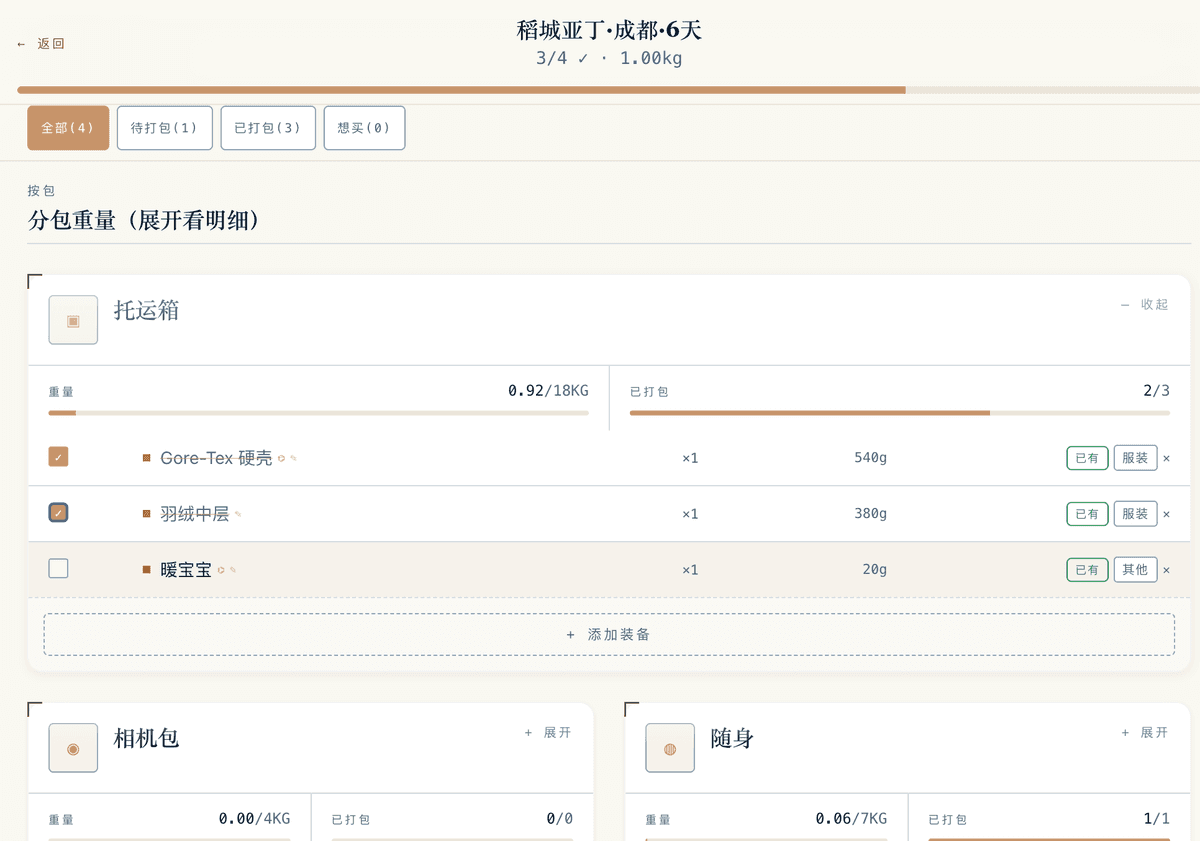Image resolution: width=1200 pixels, height=841 pixels.
Task: Uncheck the Gore-Tex 硬壳 checkbox
Action: point(58,457)
